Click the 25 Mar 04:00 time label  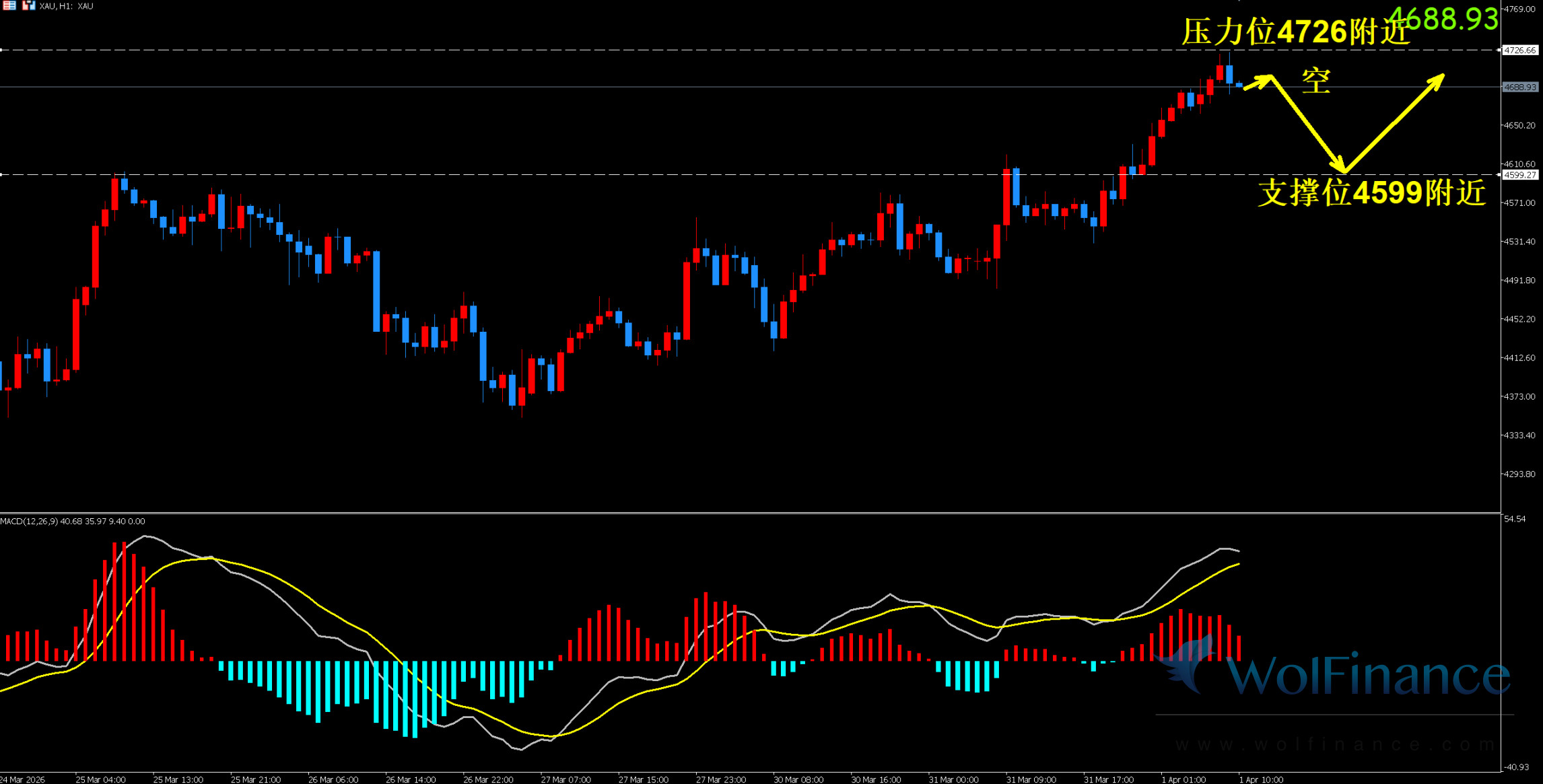[100, 779]
